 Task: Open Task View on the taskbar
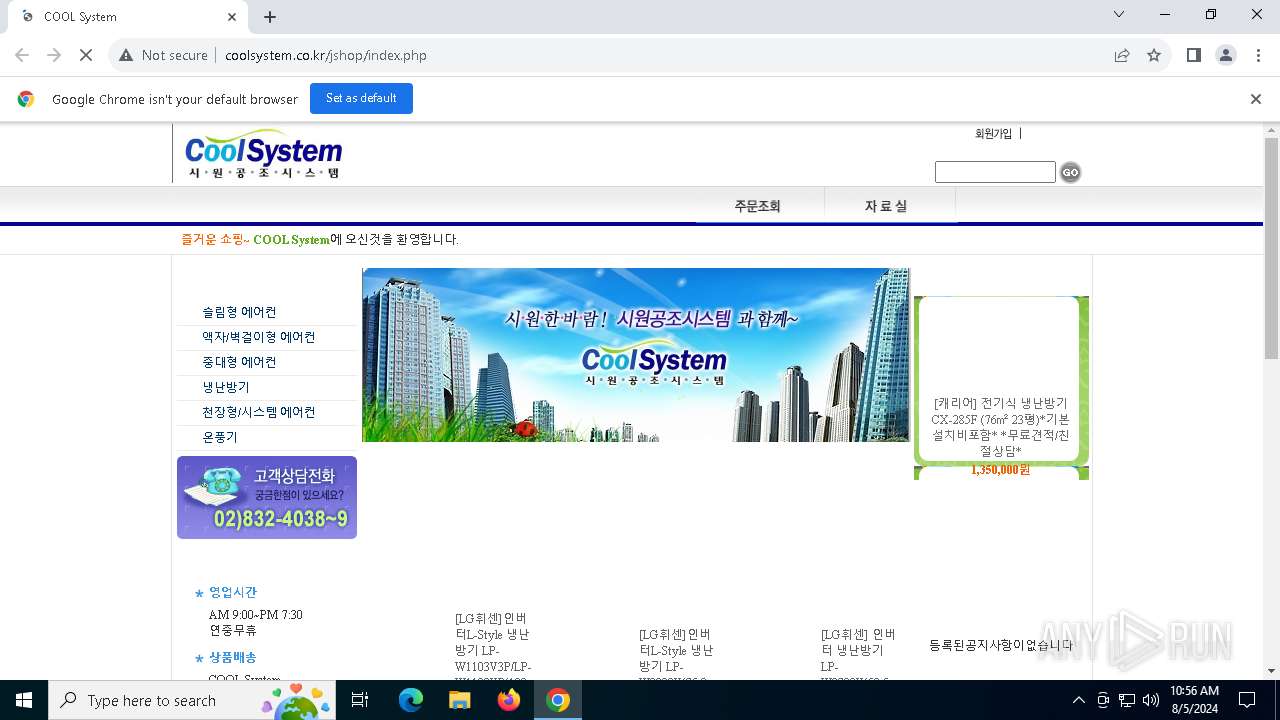[360, 700]
